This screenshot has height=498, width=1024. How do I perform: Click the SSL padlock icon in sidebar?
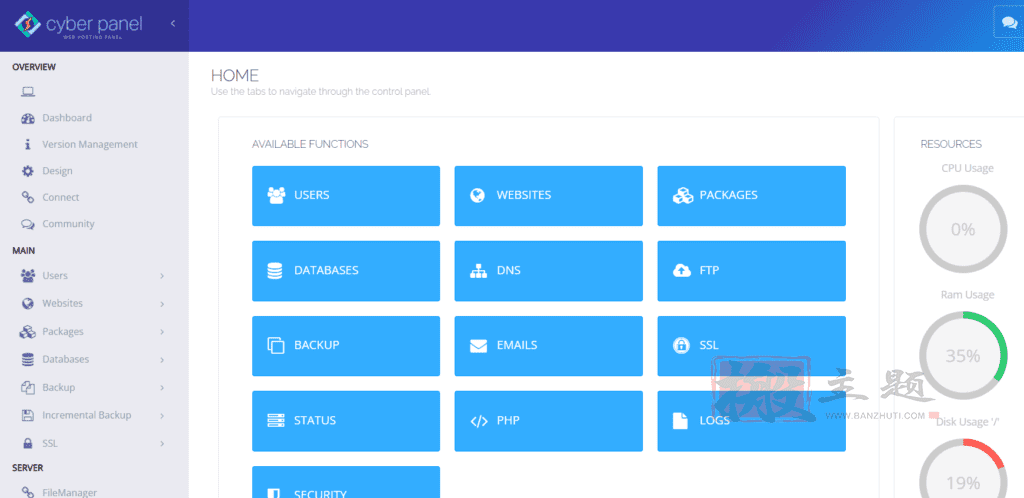click(x=27, y=443)
